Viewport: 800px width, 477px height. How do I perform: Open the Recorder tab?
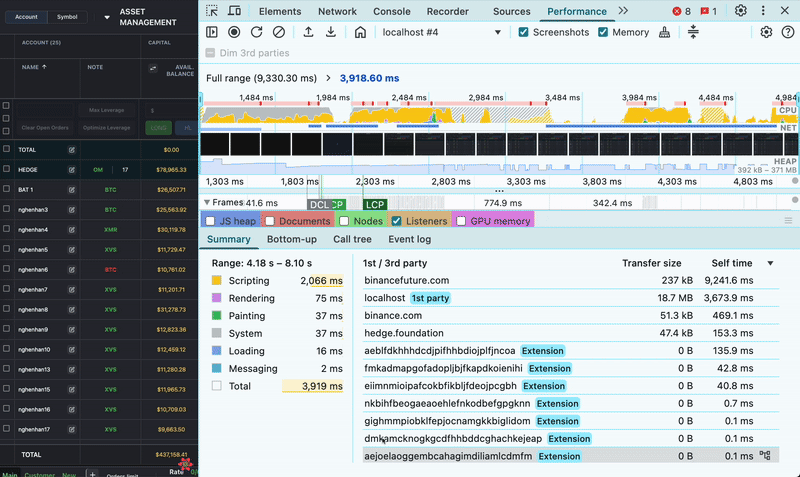[x=447, y=11]
